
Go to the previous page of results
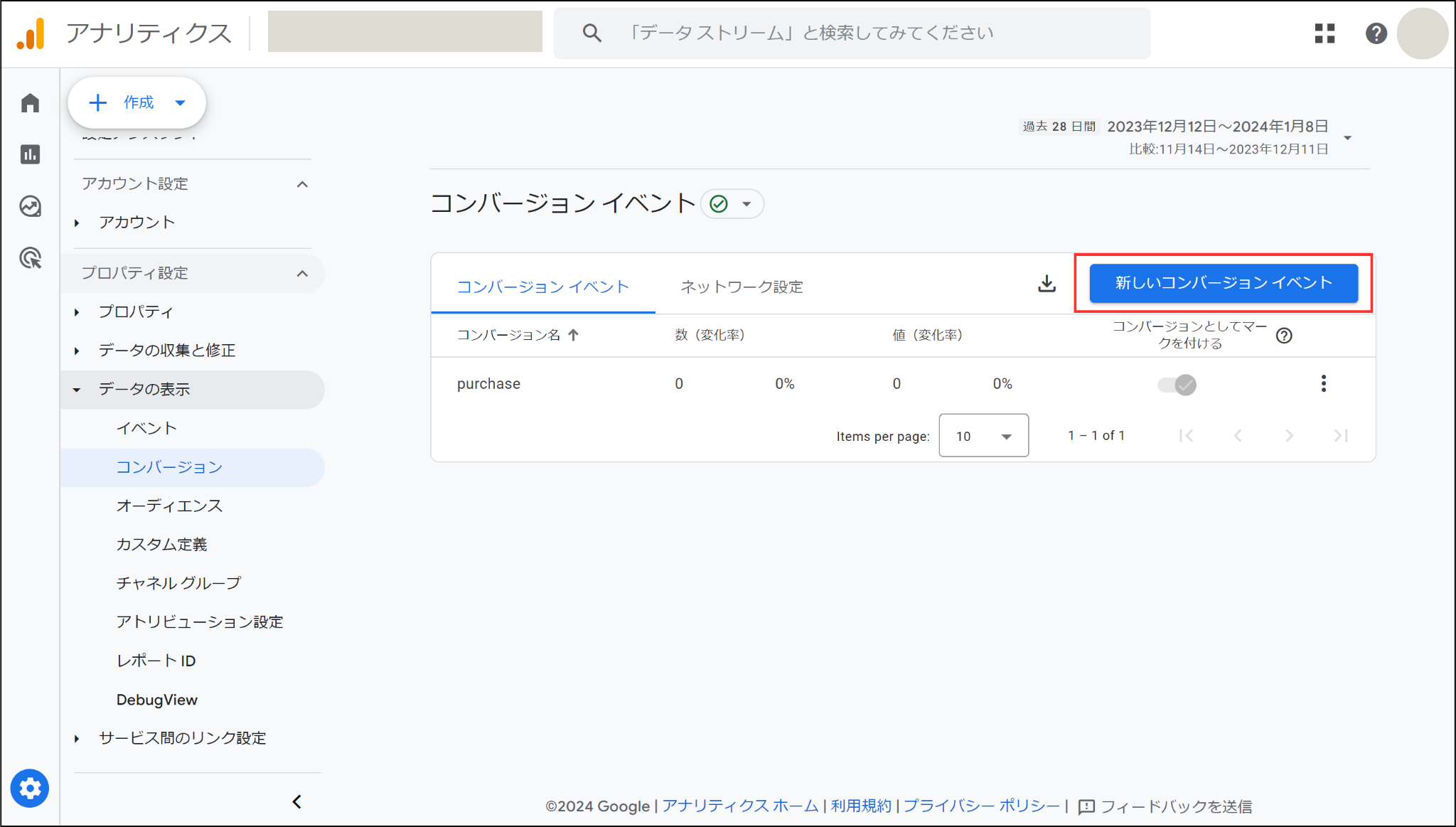click(x=1238, y=436)
